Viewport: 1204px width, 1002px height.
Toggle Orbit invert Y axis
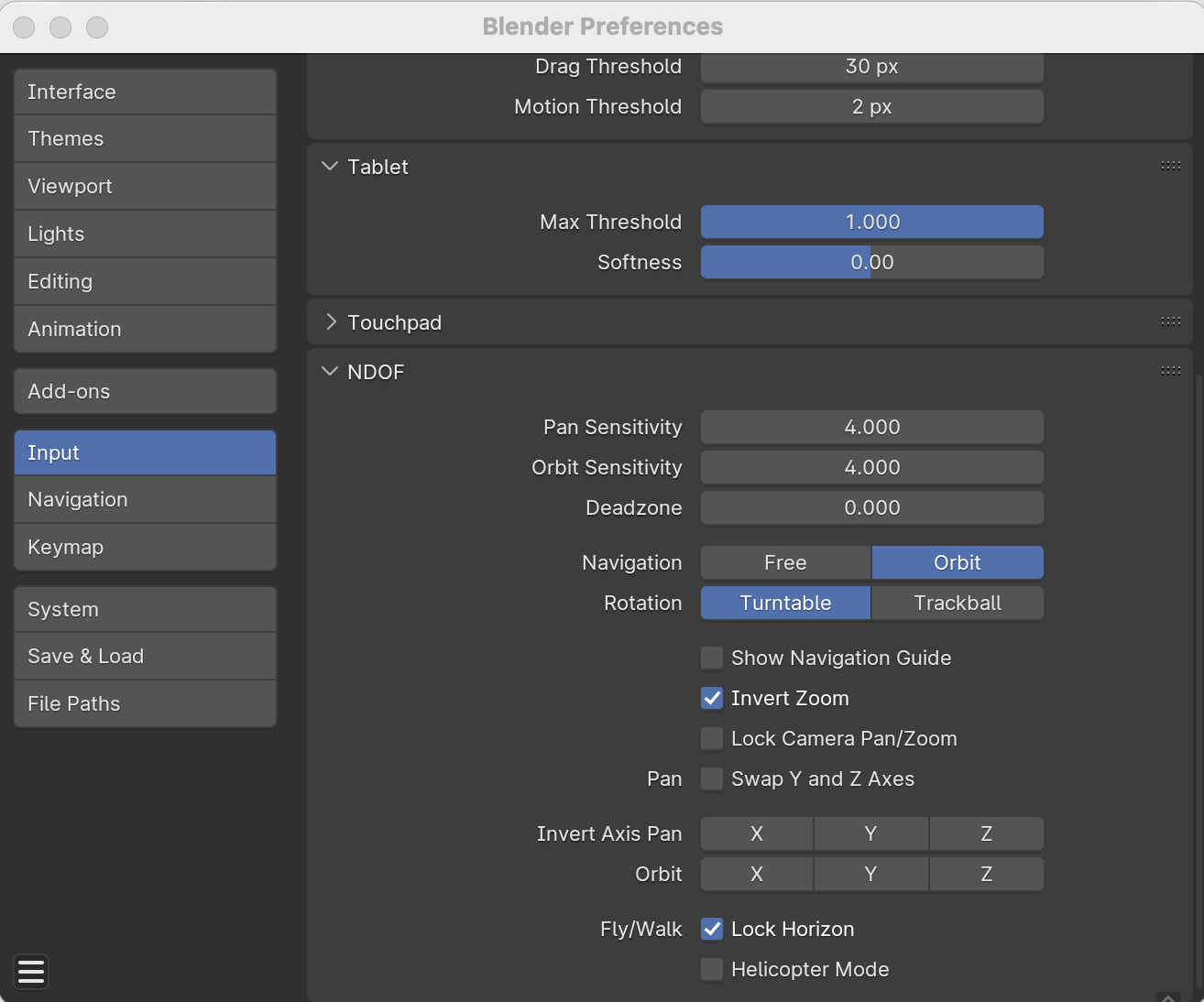pyautogui.click(x=871, y=874)
